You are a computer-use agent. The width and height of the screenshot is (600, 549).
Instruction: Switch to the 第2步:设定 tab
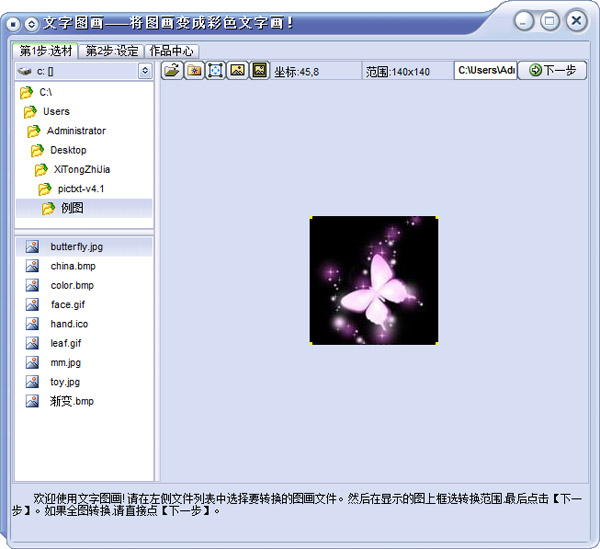point(111,51)
